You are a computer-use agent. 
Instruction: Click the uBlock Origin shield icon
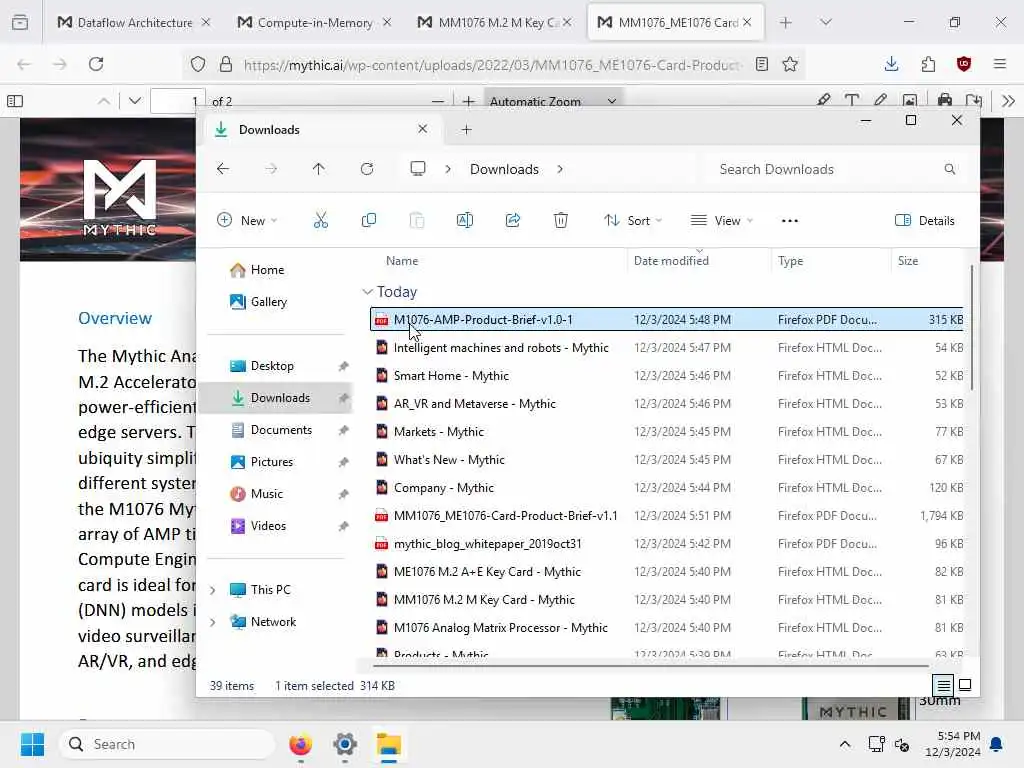coord(964,64)
